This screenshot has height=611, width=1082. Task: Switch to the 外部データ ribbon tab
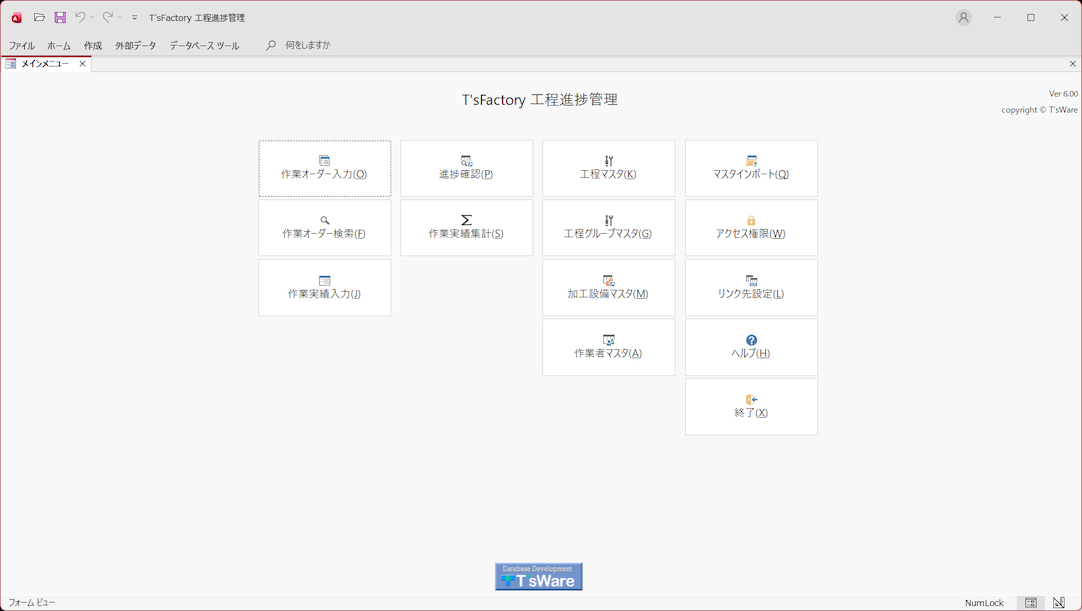135,46
